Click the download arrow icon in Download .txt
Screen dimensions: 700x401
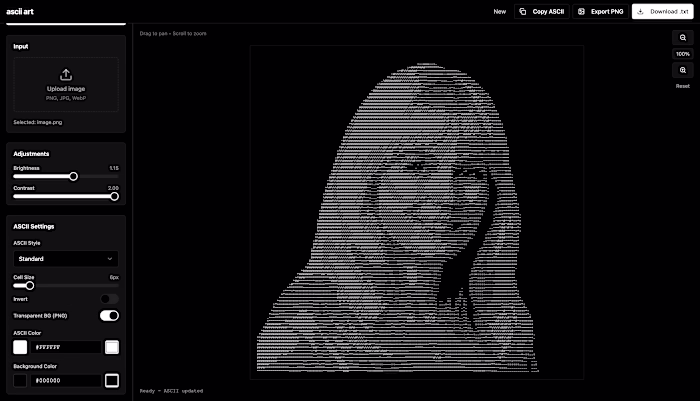tap(641, 12)
